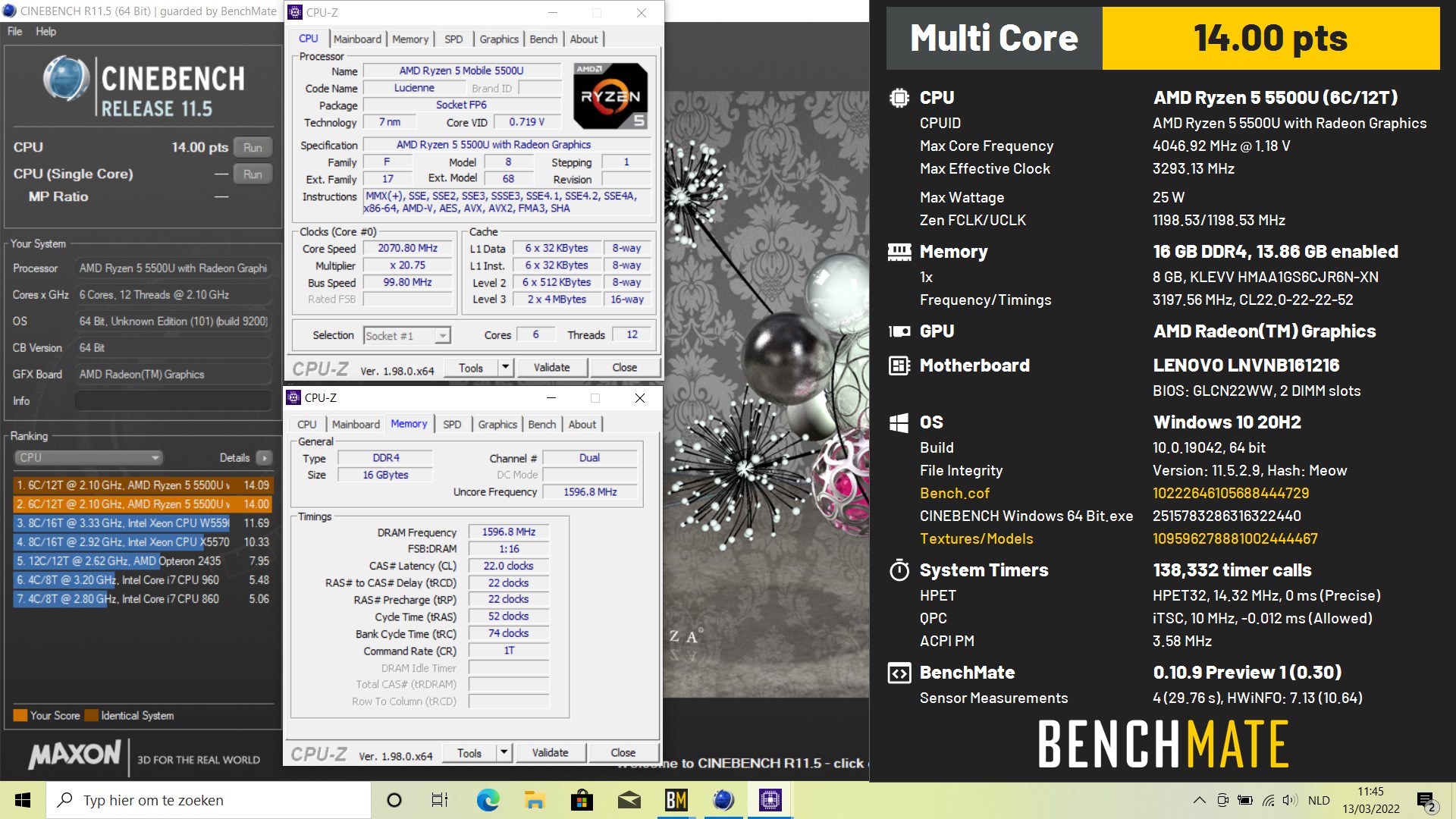Click the taskbar clock and date
Viewport: 1456px width, 819px height.
[x=1371, y=800]
